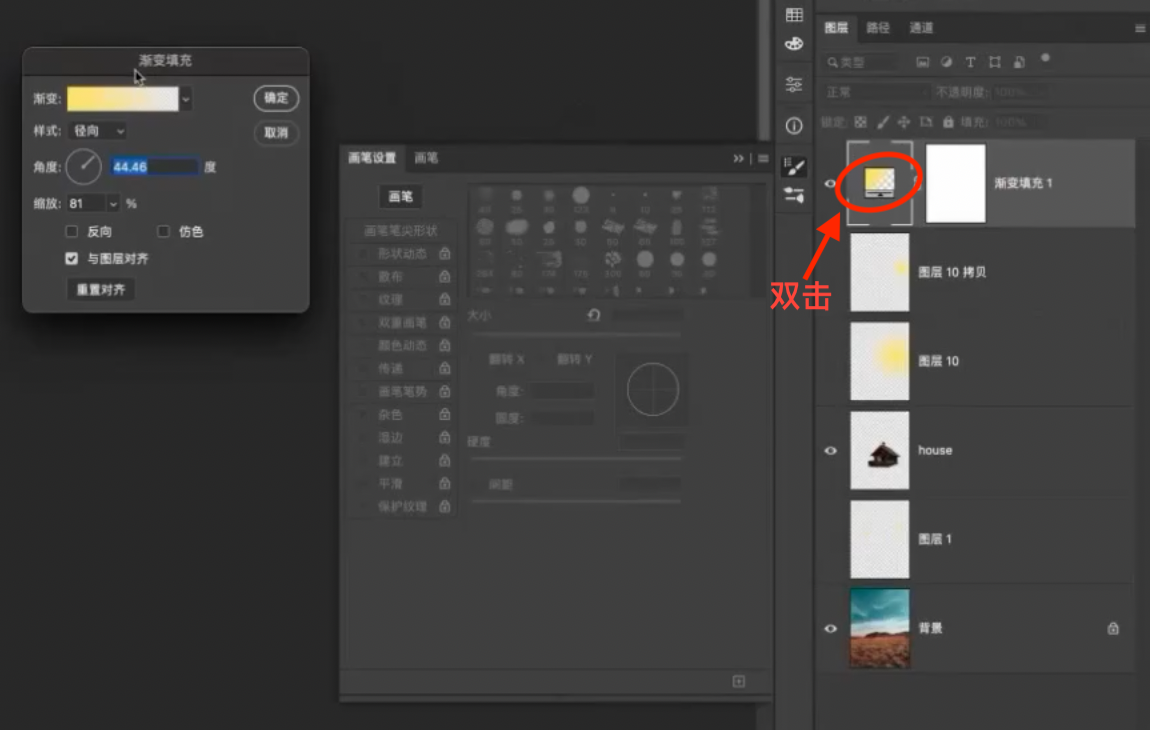
Task: Open the Swatches panel icon (grid)
Action: [794, 14]
